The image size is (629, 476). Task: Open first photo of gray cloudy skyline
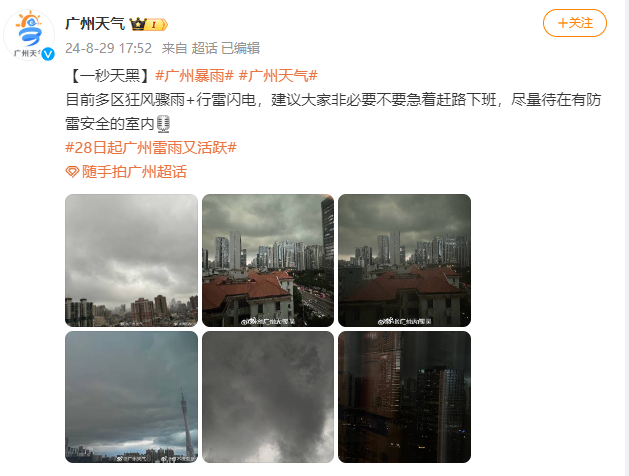click(x=131, y=260)
